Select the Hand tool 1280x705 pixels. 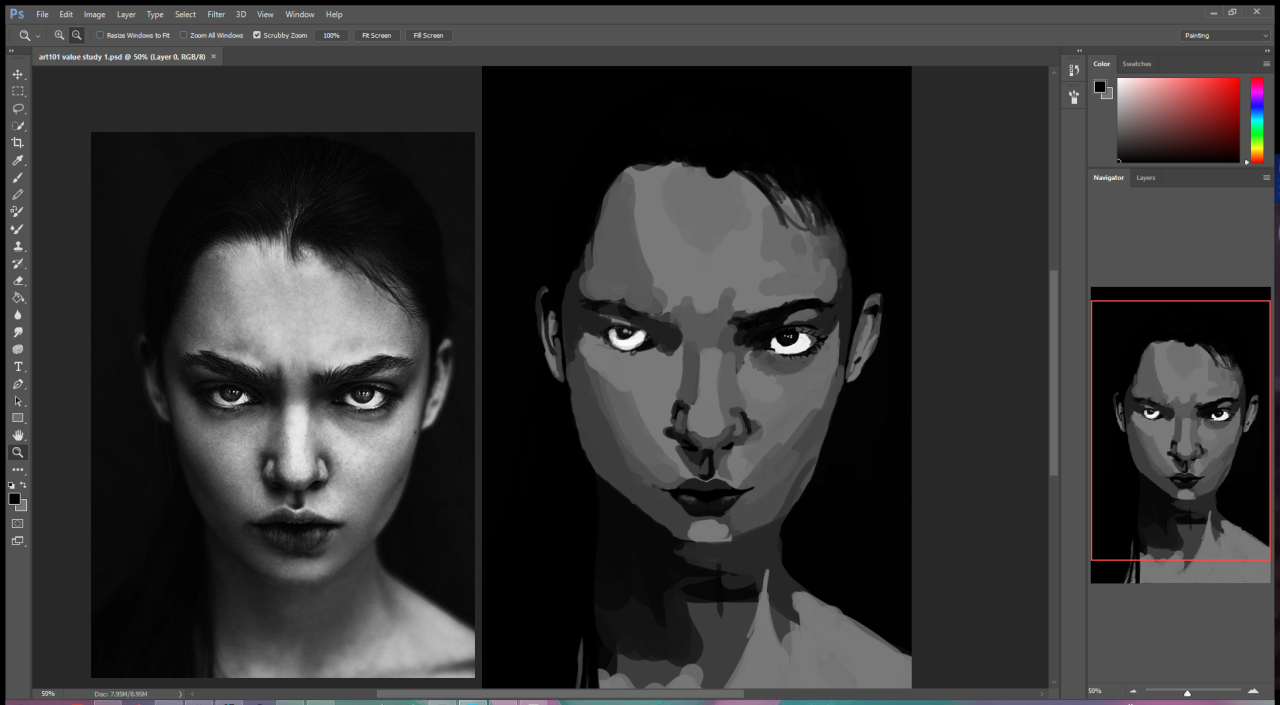click(18, 435)
